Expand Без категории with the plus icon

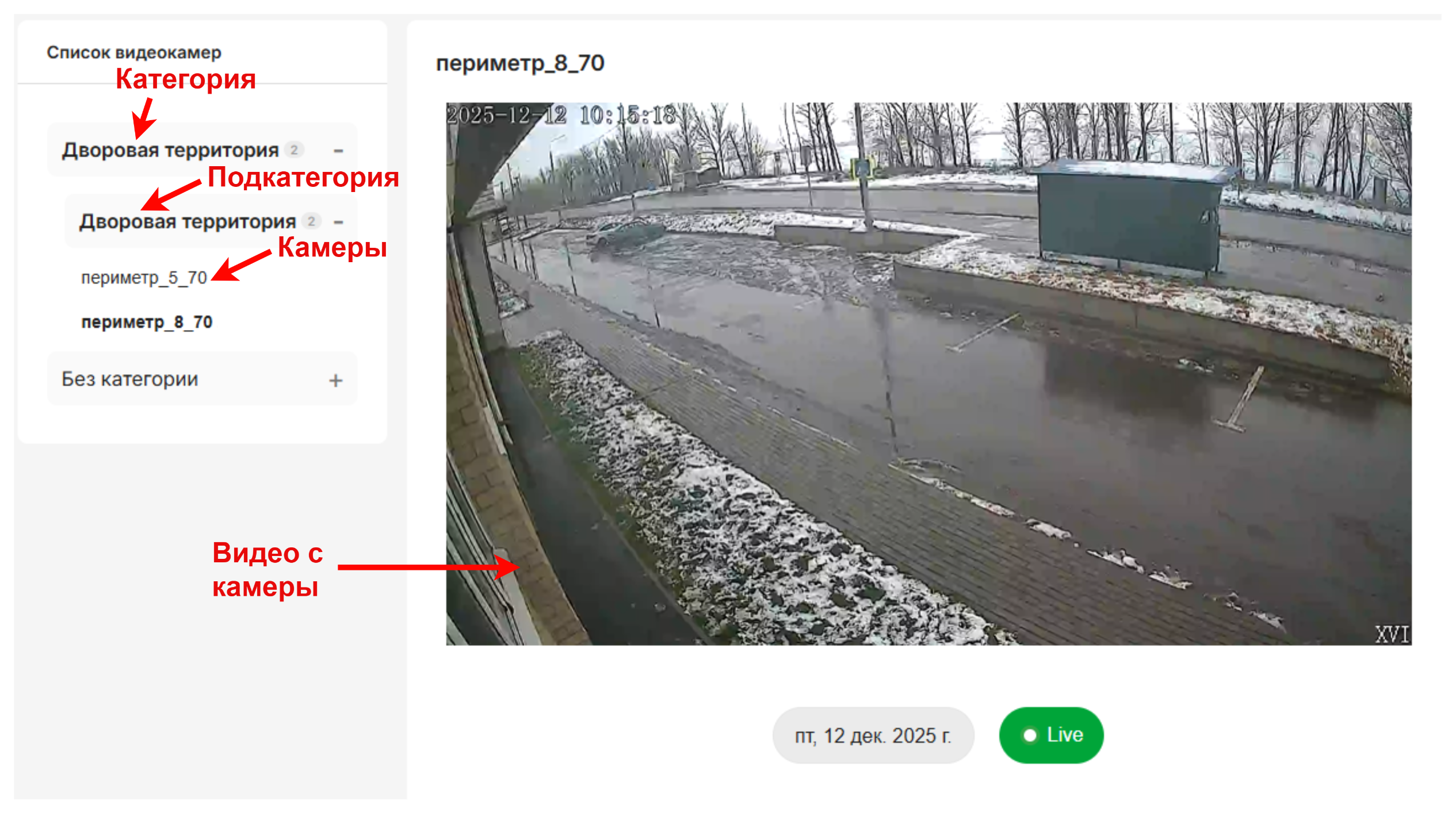(336, 380)
